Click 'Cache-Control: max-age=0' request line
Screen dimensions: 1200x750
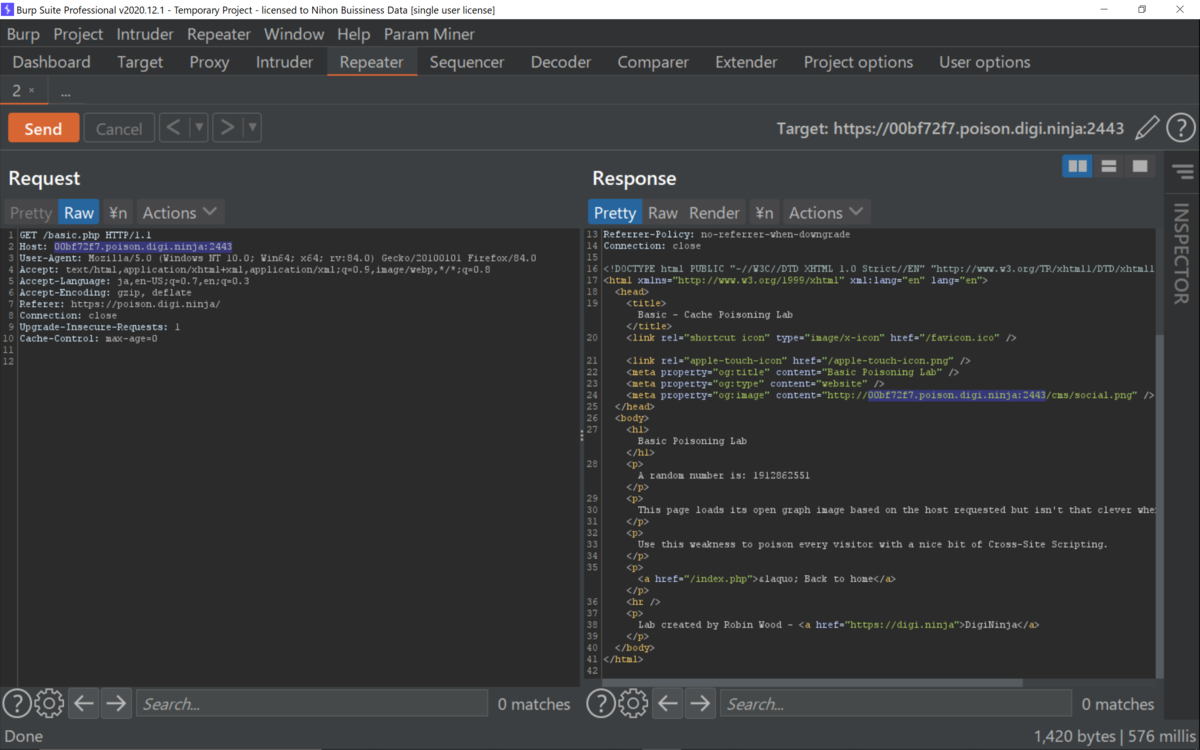88,339
